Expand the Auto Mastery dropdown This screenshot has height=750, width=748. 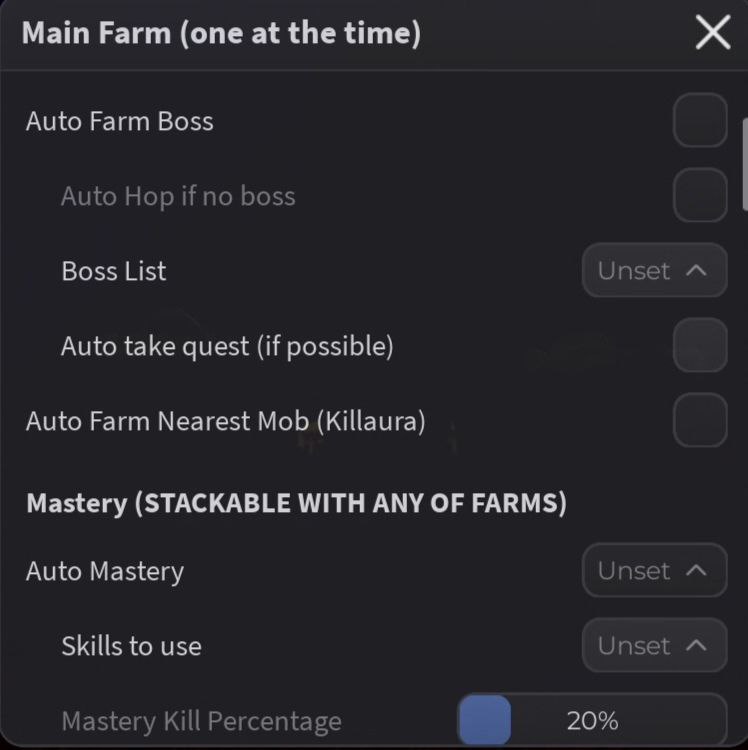pyautogui.click(x=653, y=571)
